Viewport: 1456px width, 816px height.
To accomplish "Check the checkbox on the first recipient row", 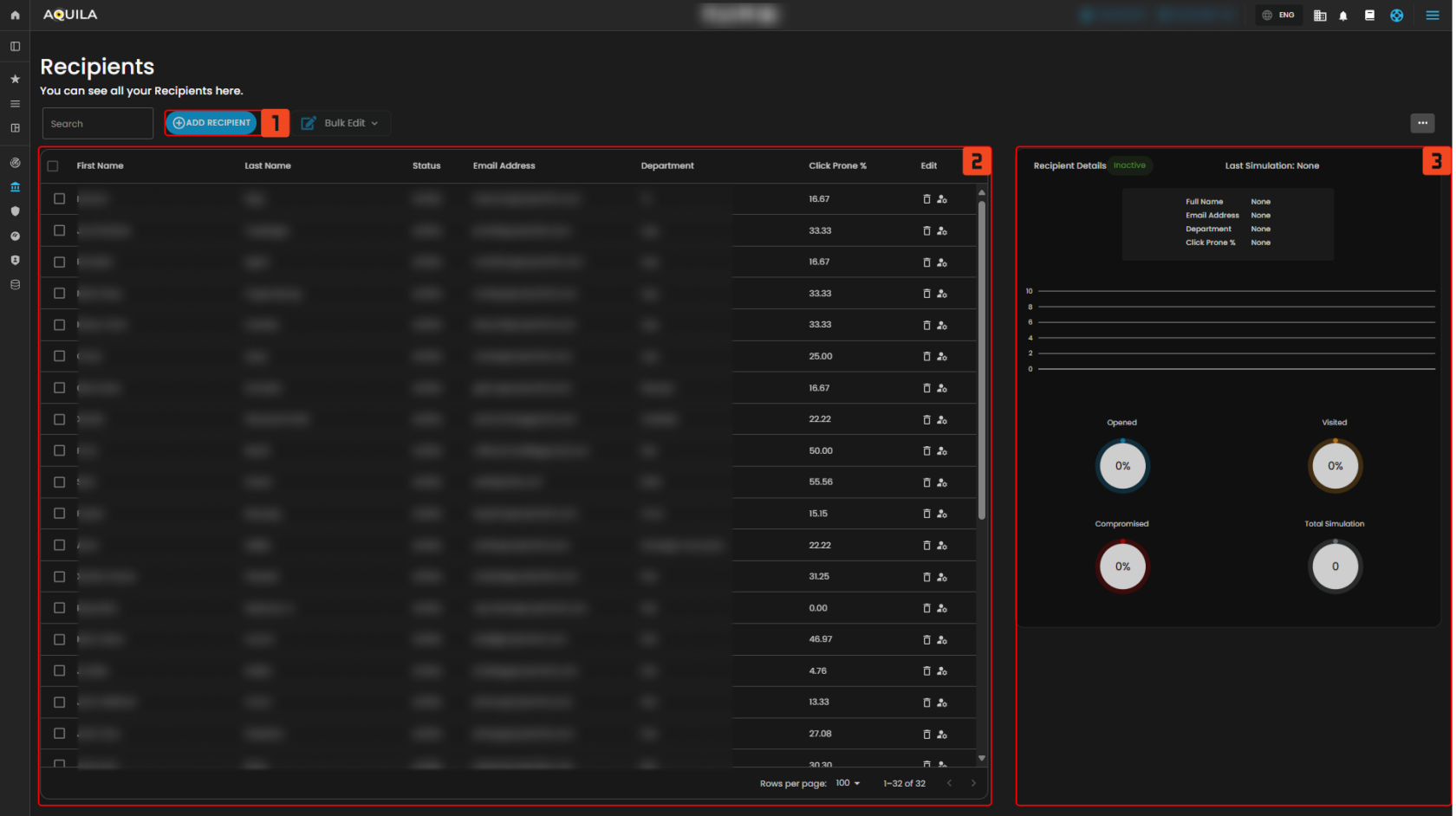I will tap(60, 199).
